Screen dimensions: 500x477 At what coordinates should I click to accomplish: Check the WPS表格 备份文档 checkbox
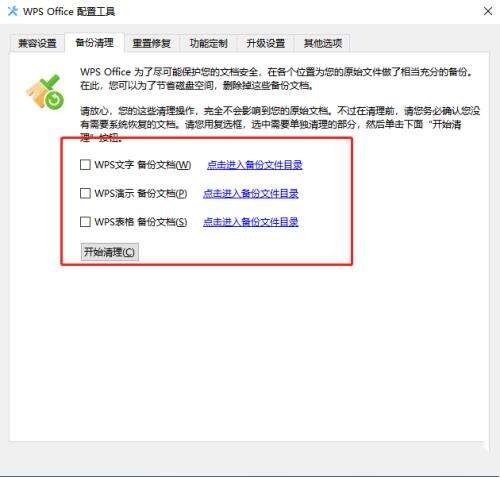[85, 222]
